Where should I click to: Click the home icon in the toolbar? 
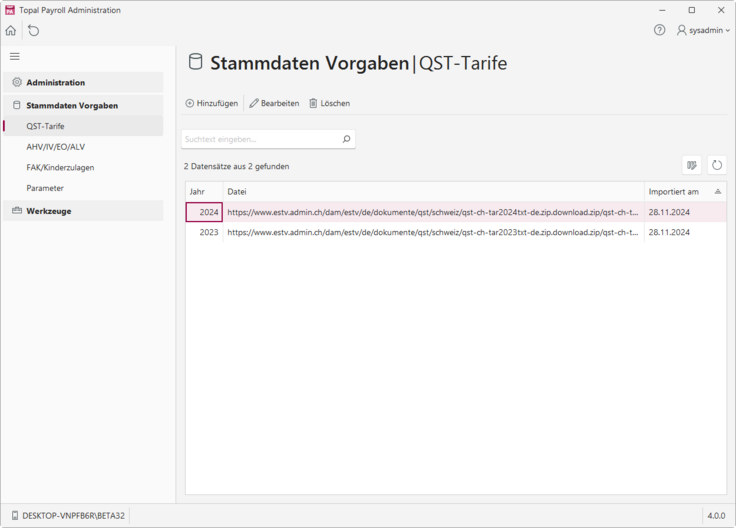tap(11, 31)
